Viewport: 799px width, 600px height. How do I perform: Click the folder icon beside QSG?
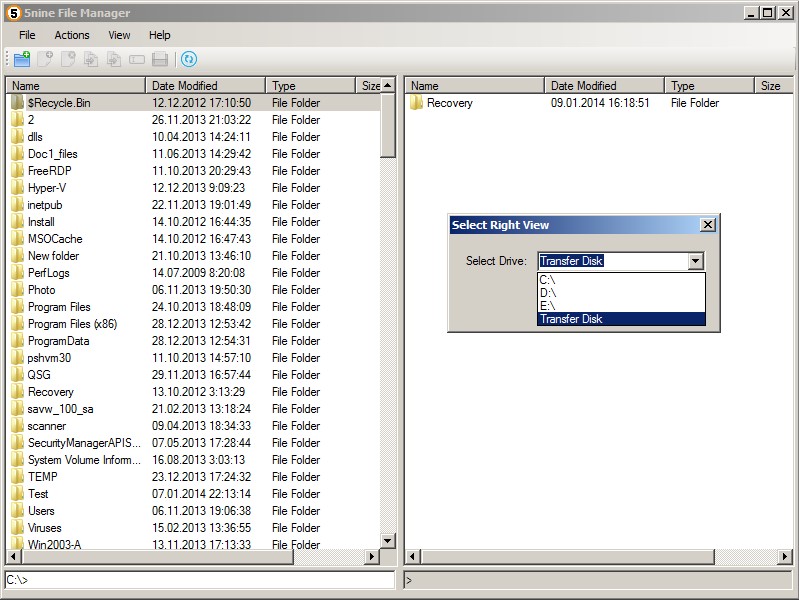coord(17,375)
